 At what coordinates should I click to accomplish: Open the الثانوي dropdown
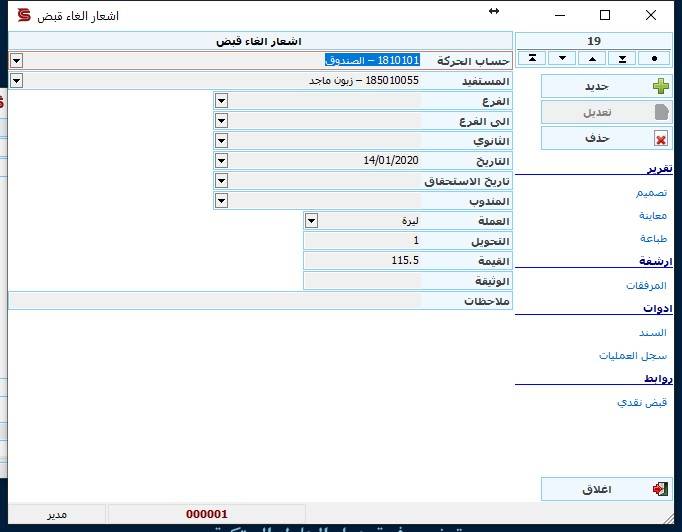221,141
